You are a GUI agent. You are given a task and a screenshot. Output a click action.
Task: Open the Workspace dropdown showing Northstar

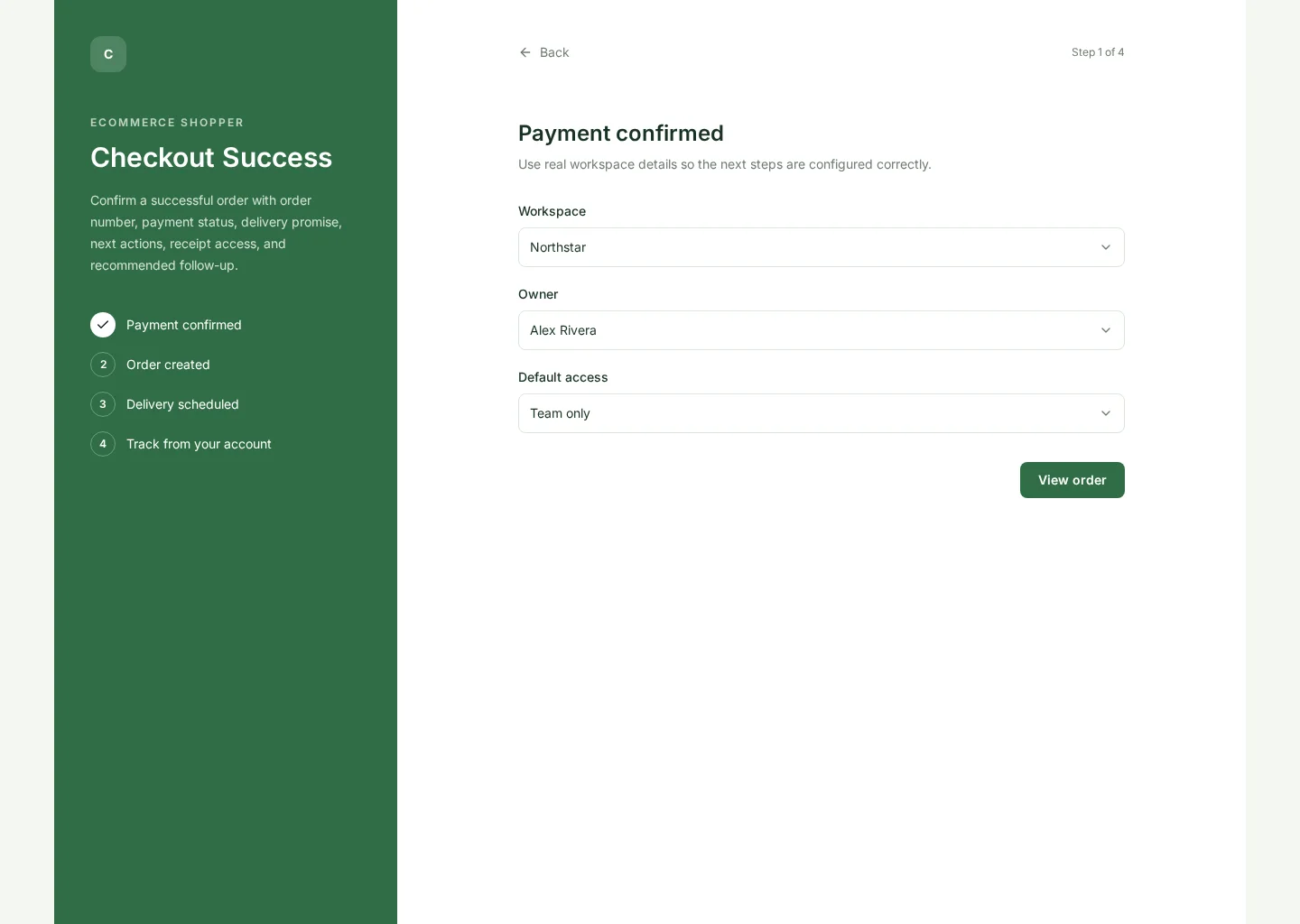[822, 247]
